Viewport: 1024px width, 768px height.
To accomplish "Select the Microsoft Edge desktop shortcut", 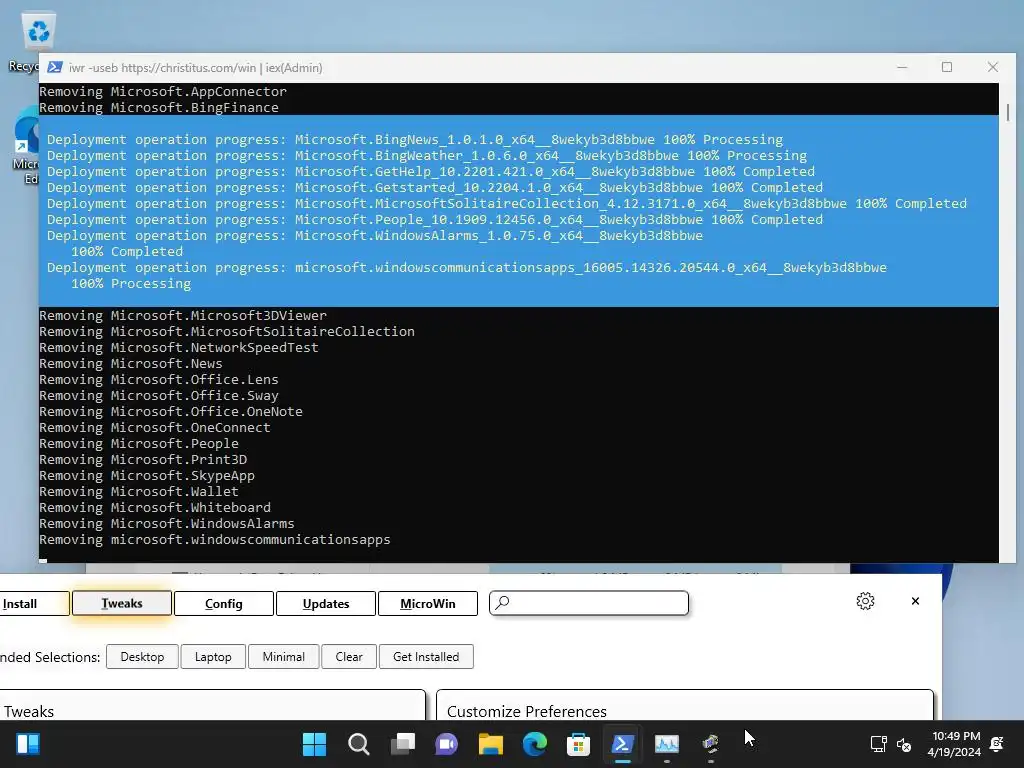I will (26, 147).
